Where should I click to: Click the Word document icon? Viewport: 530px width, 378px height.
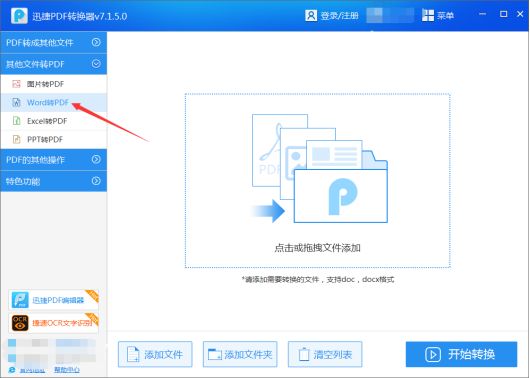16,102
